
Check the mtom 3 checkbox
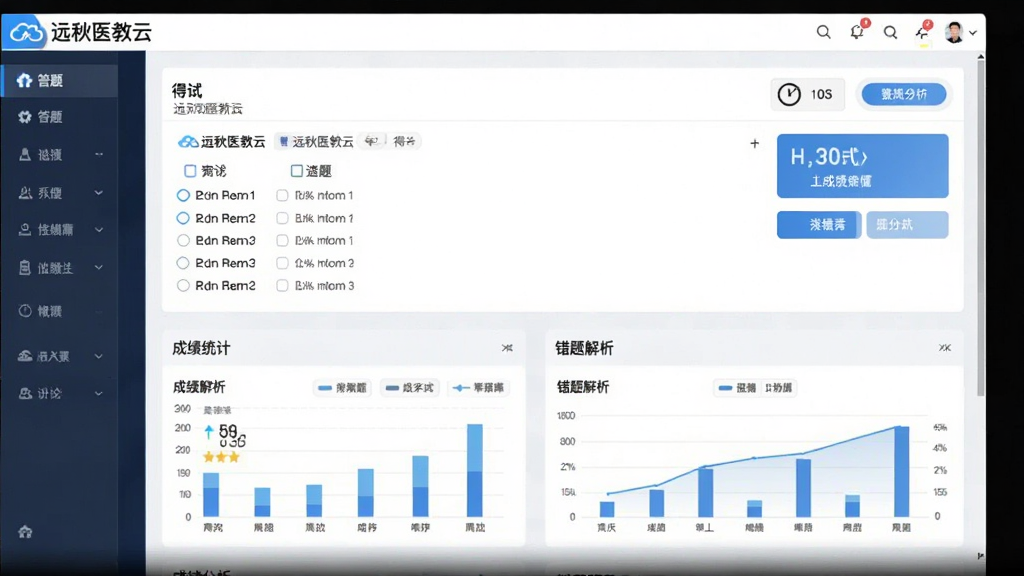282,285
